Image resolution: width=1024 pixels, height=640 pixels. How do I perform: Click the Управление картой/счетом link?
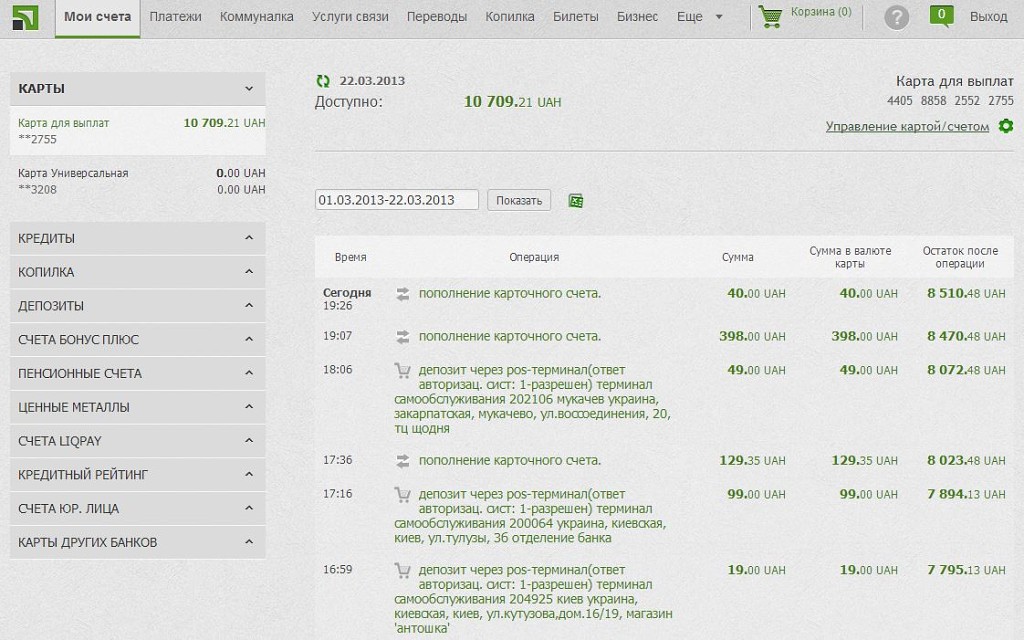point(906,127)
